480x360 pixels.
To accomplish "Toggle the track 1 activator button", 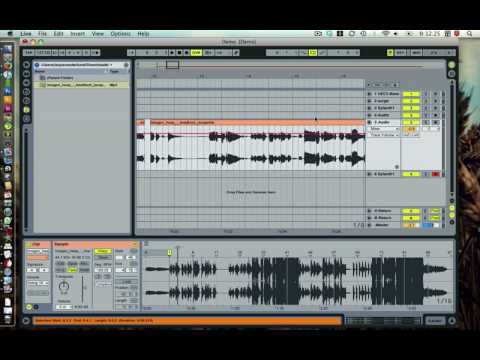I will pos(411,94).
